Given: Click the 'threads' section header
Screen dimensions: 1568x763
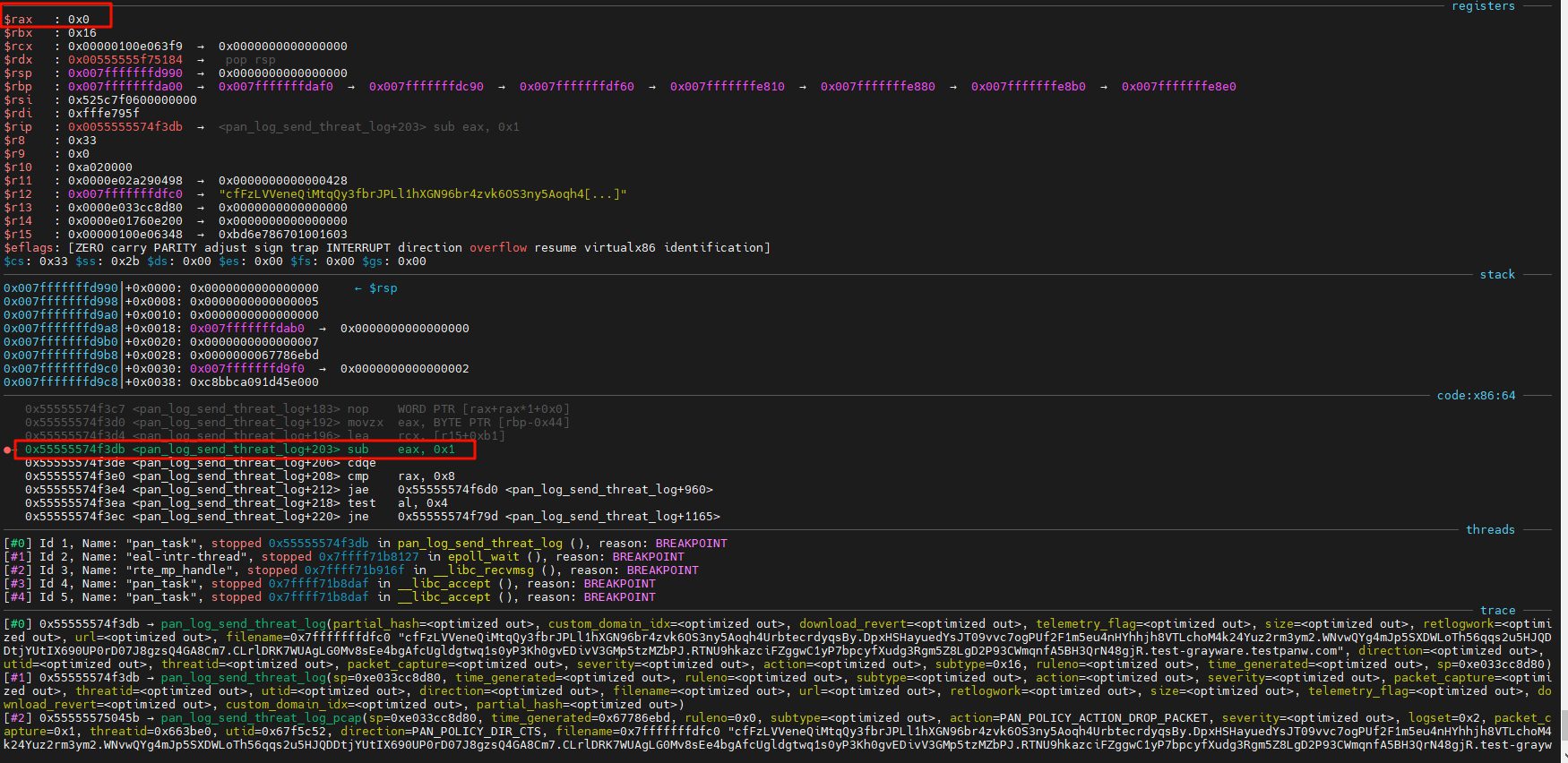Looking at the screenshot, I should [1490, 529].
